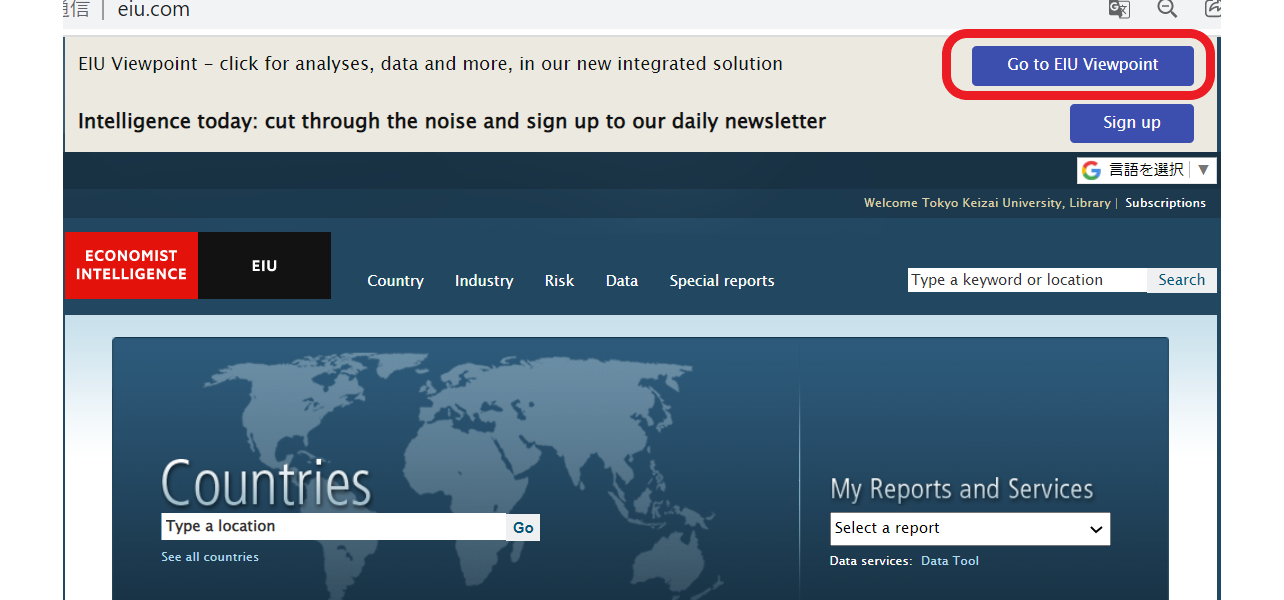The image size is (1284, 600).
Task: Open the Industry menu
Action: tap(484, 281)
